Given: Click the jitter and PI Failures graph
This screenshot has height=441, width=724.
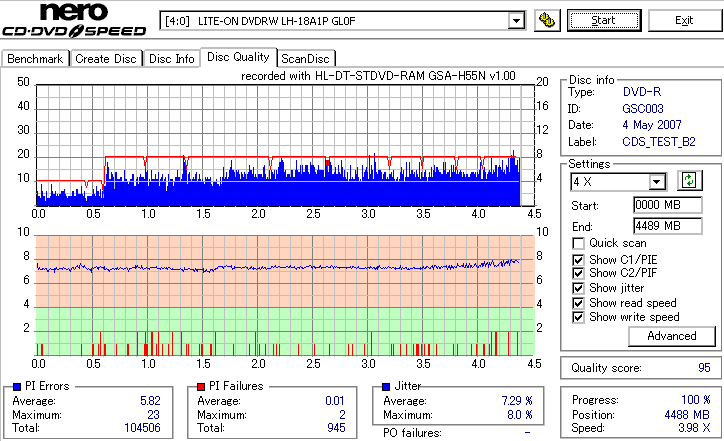Looking at the screenshot, I should click(x=285, y=296).
